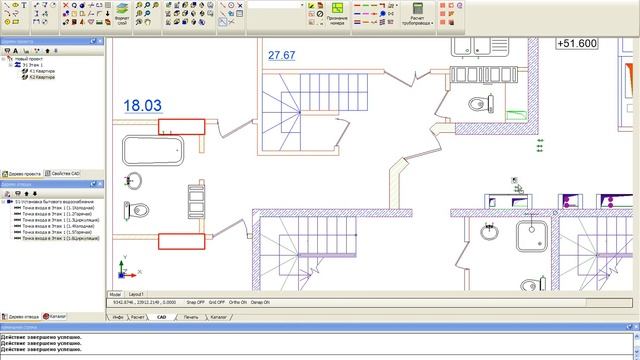The width and height of the screenshot is (640, 360).
Task: Open the 'Формат слой' layer format button
Action: pyautogui.click(x=122, y=14)
